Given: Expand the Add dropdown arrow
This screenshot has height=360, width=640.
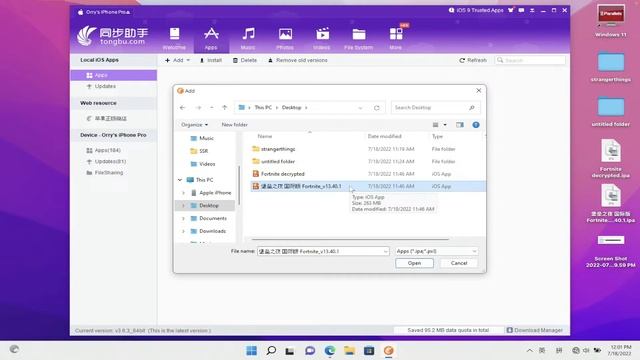Looking at the screenshot, I should [188, 60].
